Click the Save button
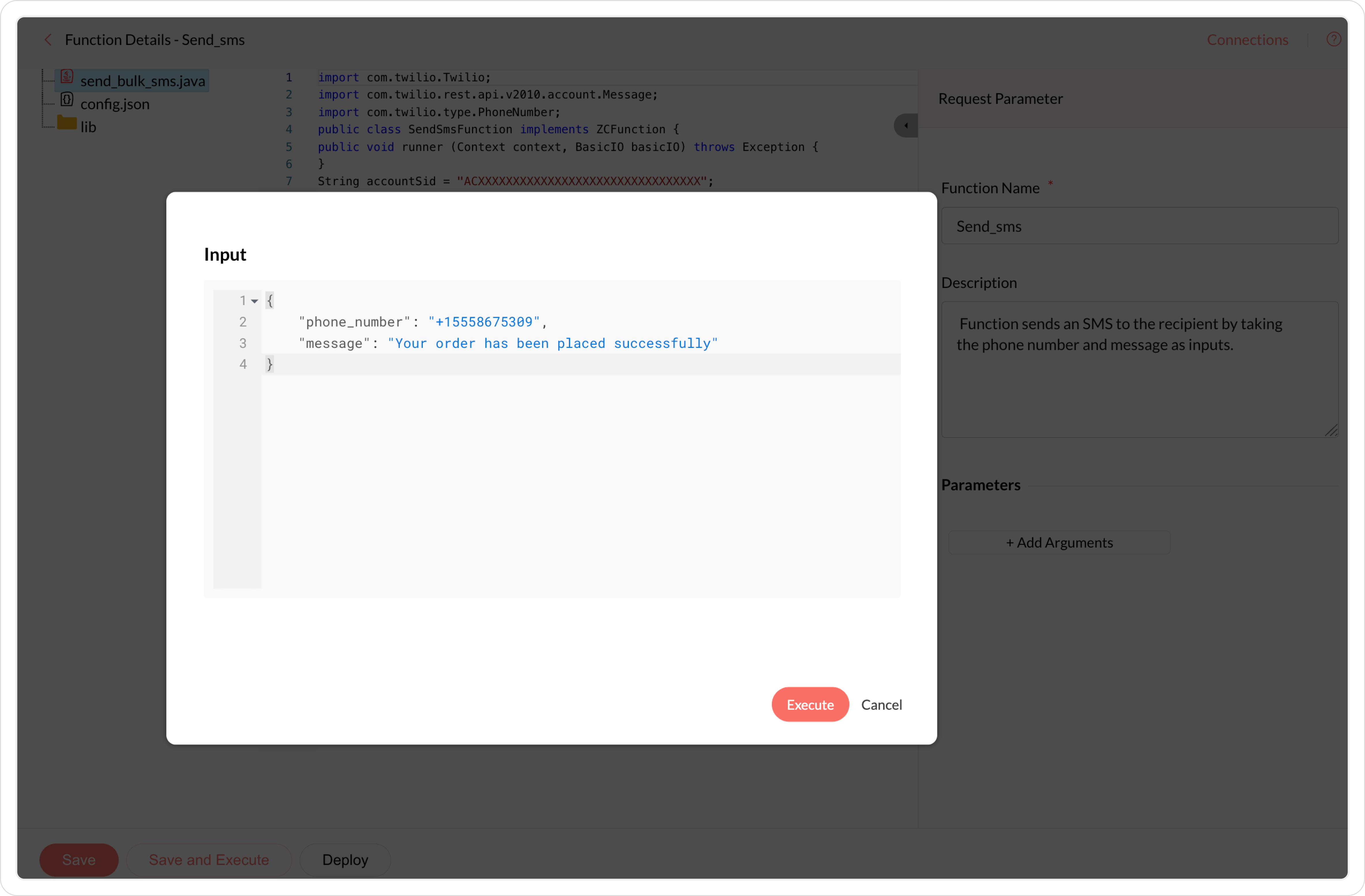The image size is (1365, 896). [x=79, y=859]
